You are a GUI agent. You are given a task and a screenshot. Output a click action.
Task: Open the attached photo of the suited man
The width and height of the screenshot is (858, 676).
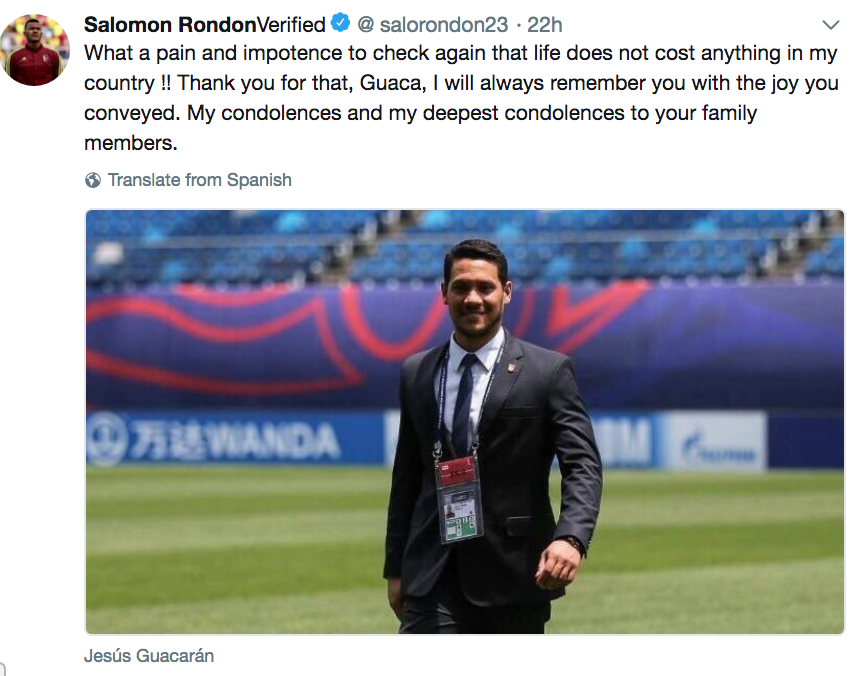click(x=464, y=421)
